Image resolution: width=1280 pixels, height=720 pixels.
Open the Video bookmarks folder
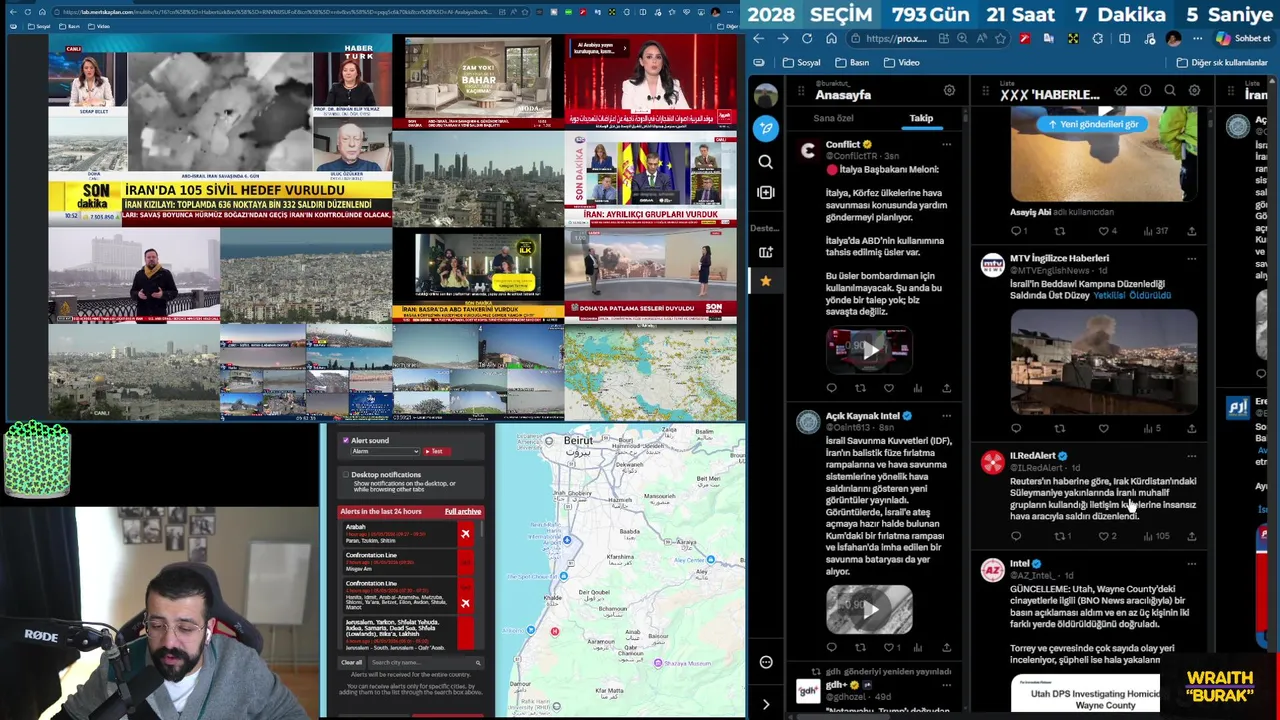(x=901, y=62)
